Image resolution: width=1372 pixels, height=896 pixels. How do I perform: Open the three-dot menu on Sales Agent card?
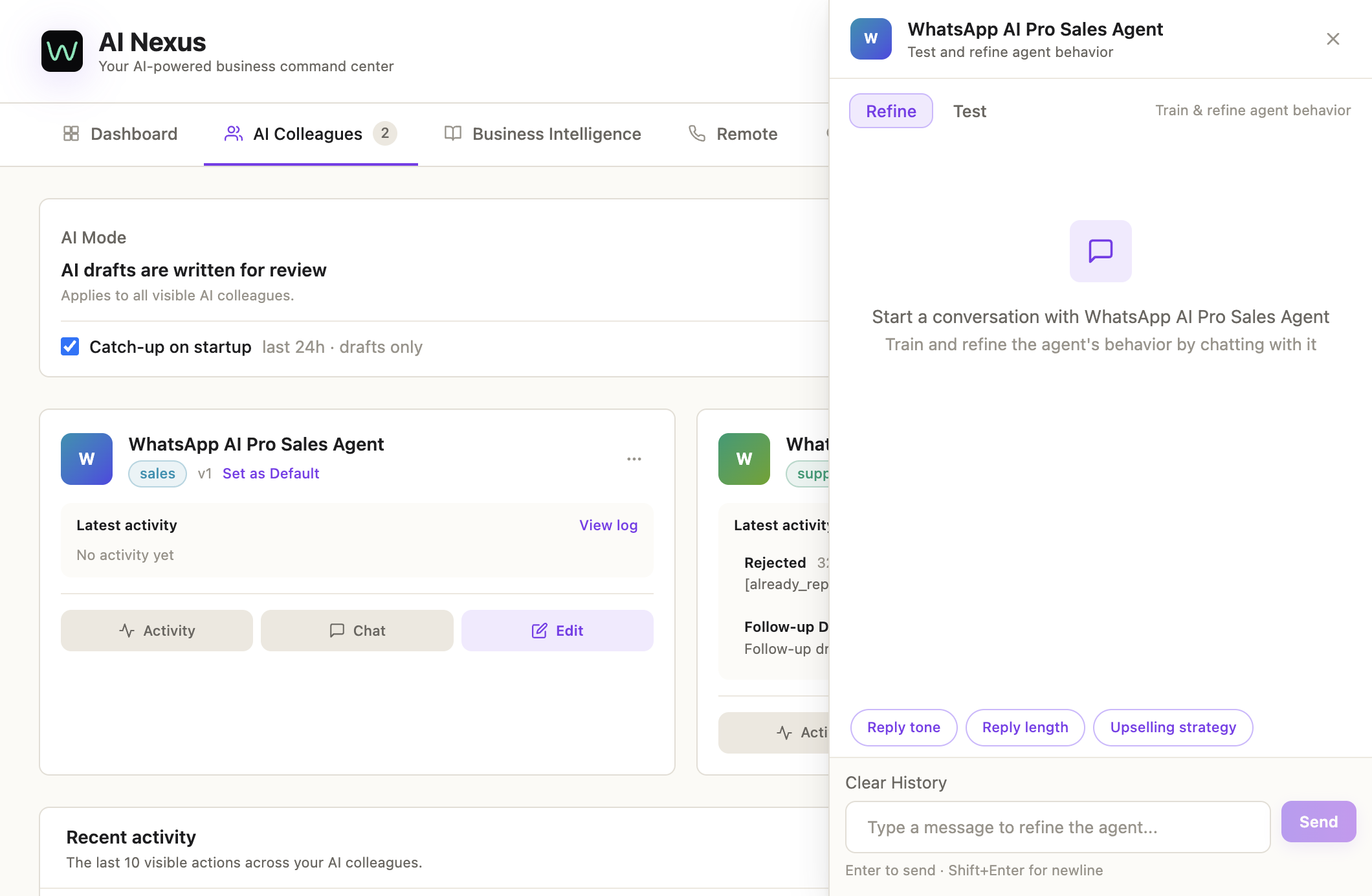(634, 459)
